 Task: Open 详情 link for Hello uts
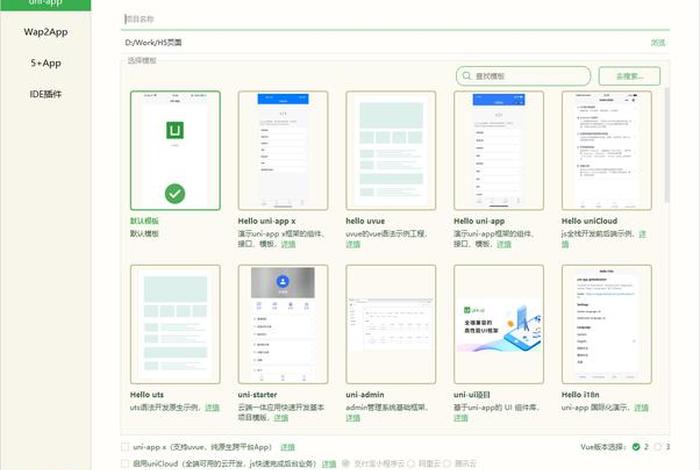point(212,408)
